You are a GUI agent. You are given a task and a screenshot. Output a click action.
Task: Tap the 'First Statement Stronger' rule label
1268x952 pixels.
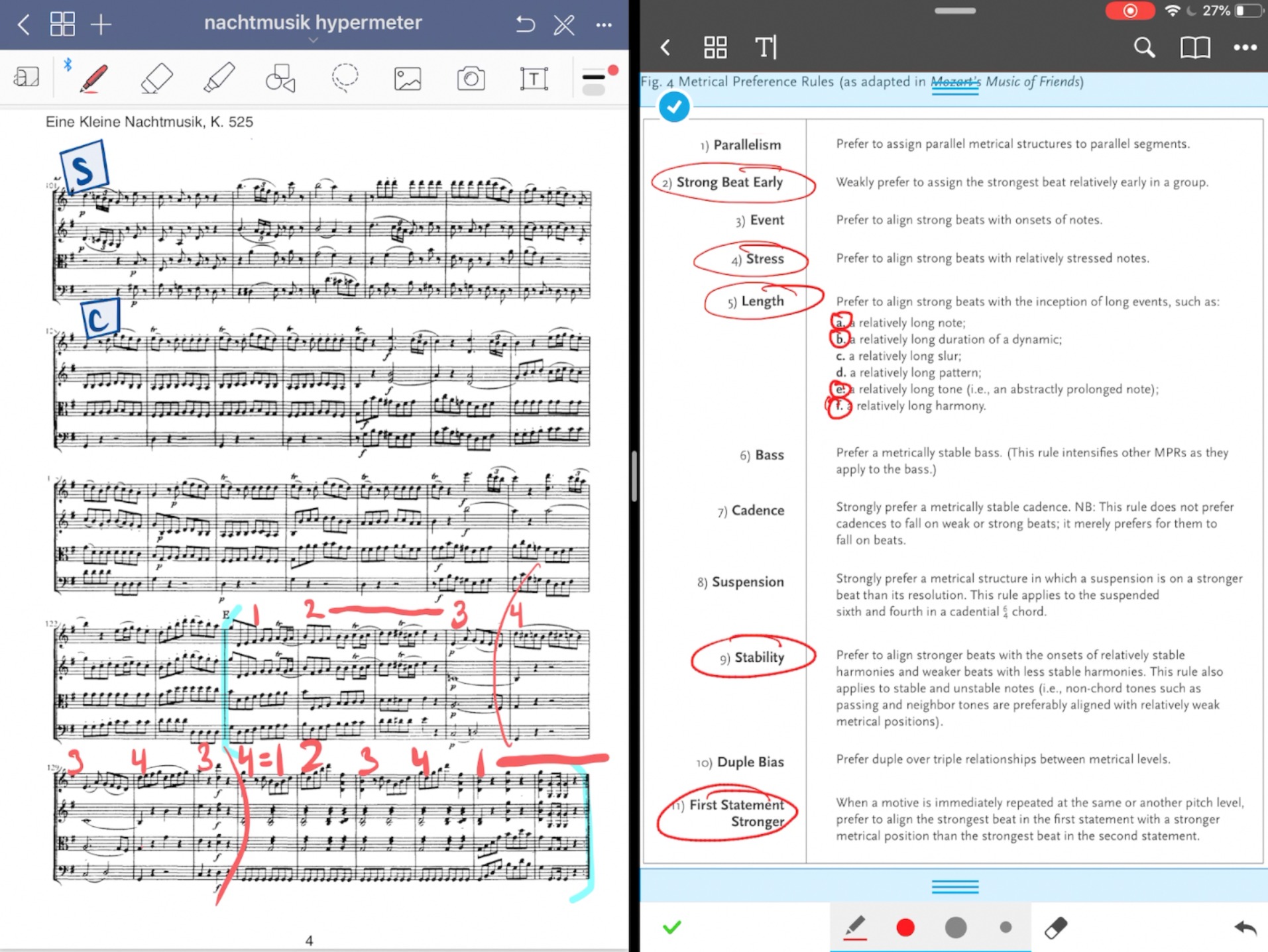736,814
